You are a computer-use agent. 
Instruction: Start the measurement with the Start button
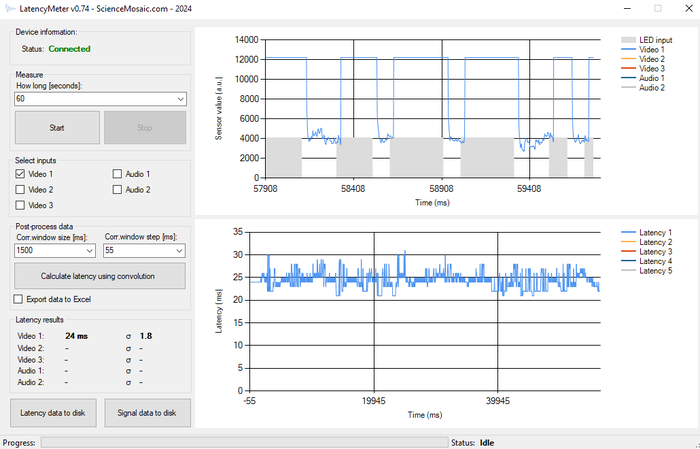tap(57, 128)
